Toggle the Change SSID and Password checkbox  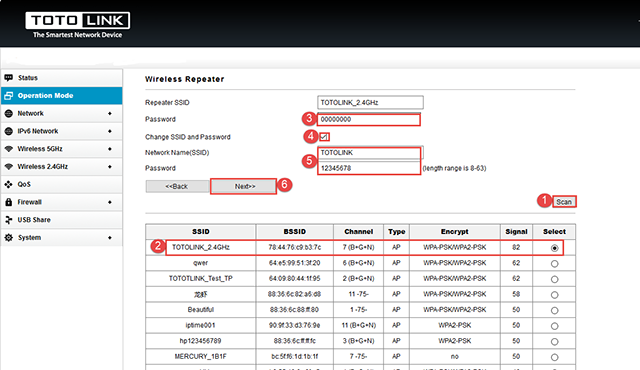click(324, 137)
